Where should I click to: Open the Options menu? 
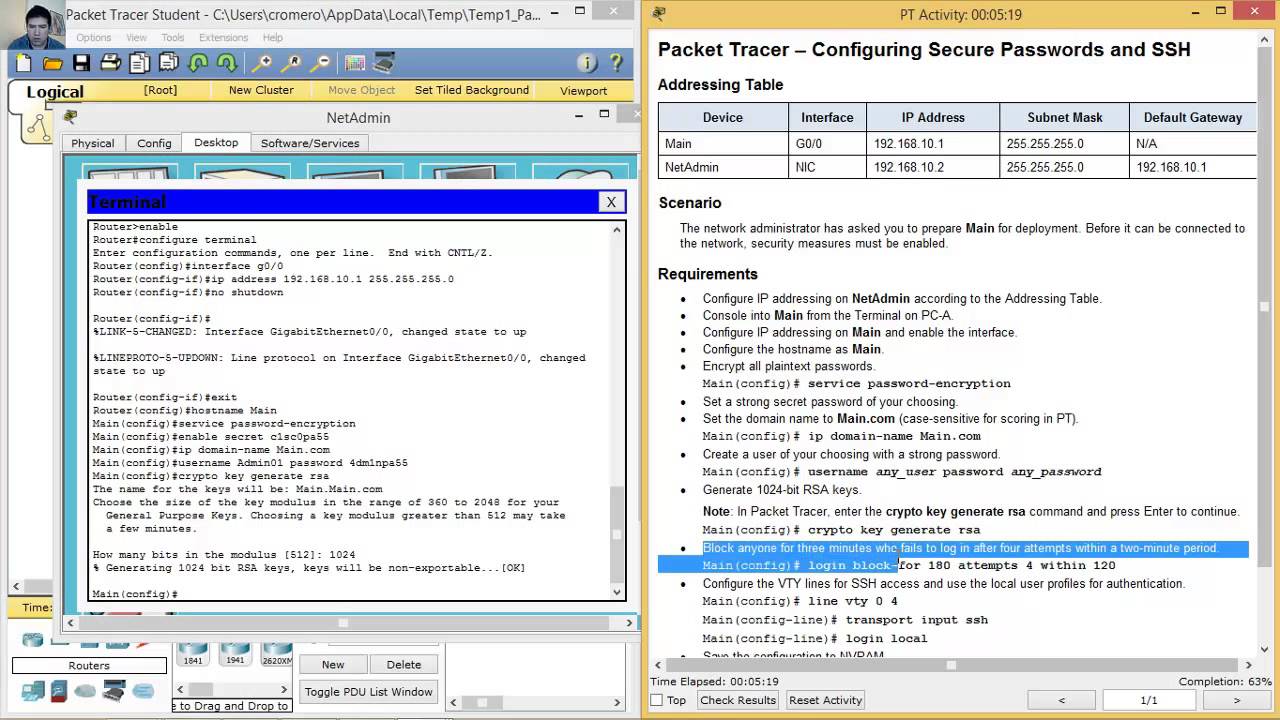tap(94, 38)
